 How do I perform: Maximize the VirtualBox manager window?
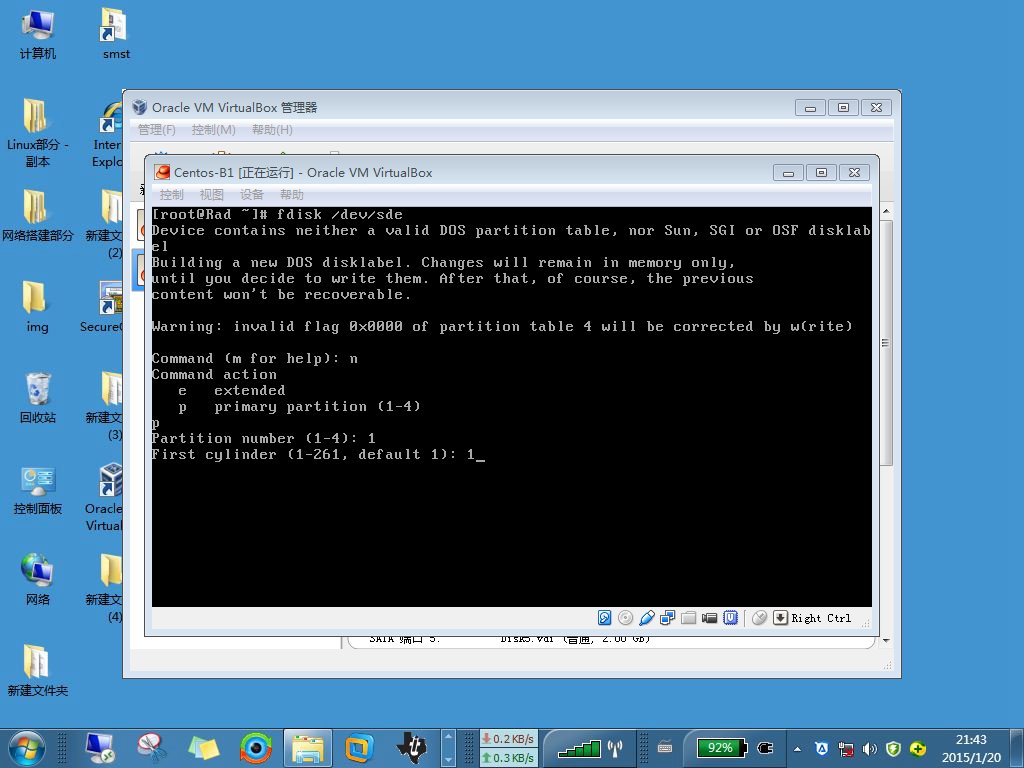[843, 108]
